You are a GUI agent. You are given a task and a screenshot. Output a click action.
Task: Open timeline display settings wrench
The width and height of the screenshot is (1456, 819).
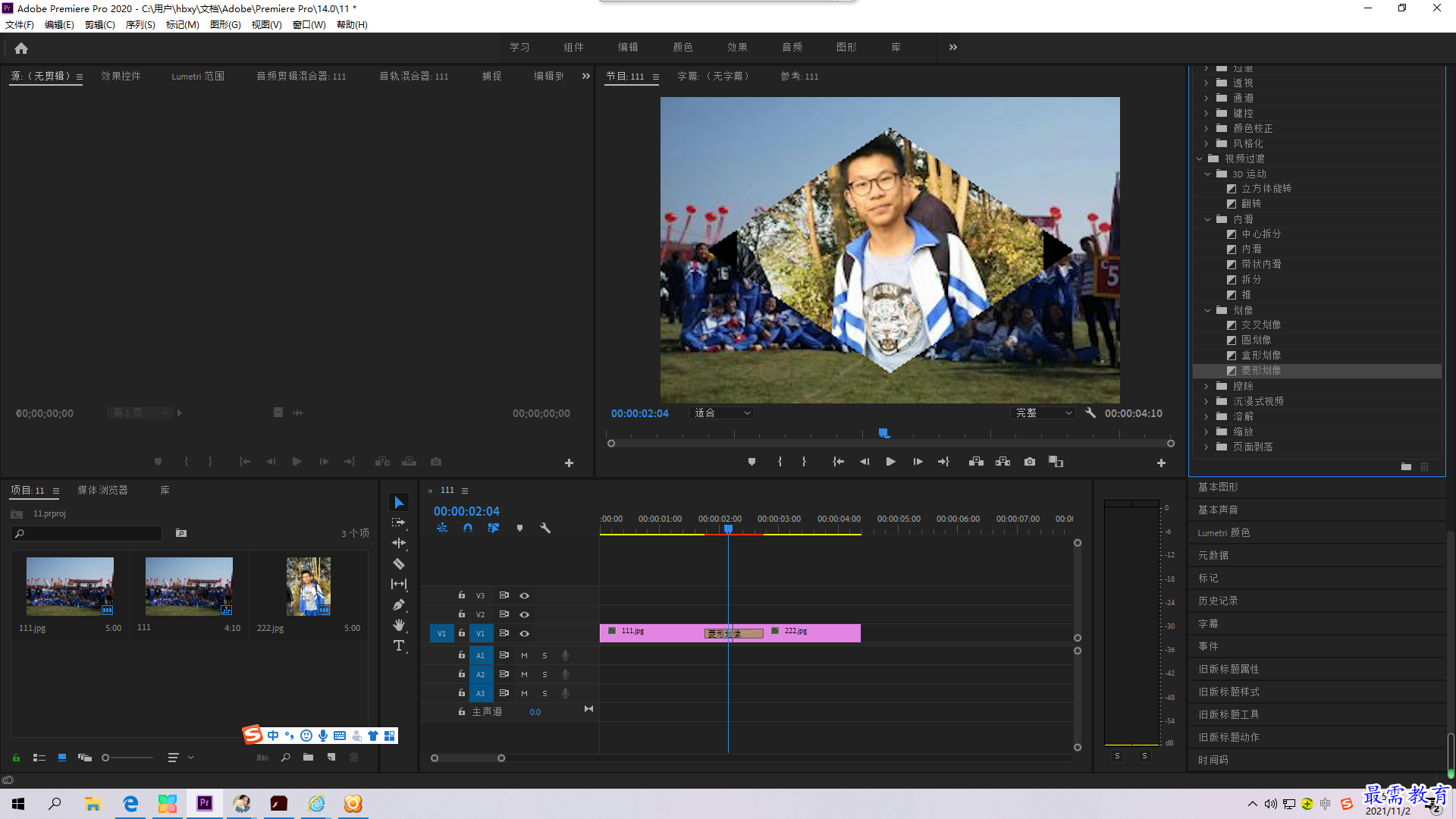point(545,528)
